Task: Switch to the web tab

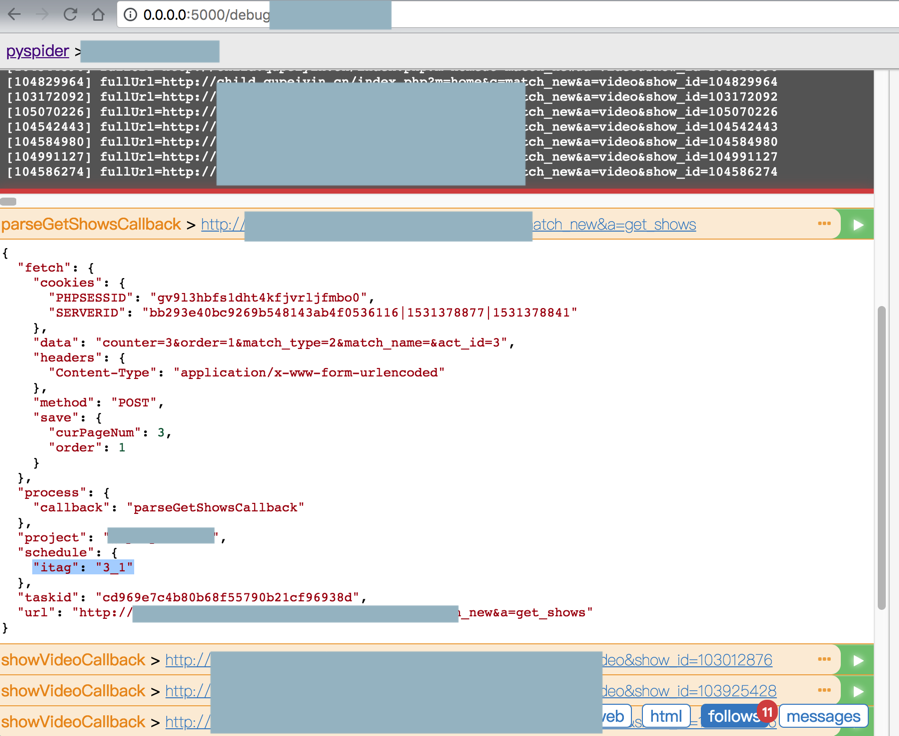Action: click(615, 717)
